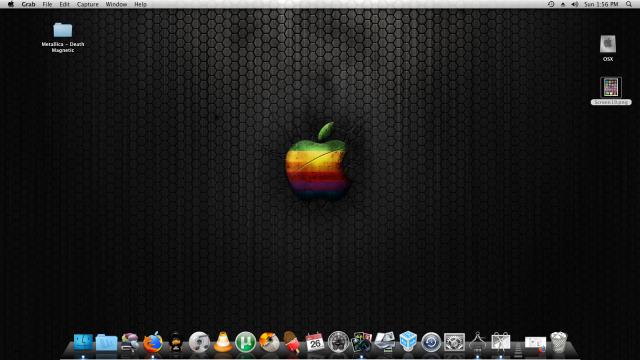Click the Sun 1:56 PM clock
Viewport: 640px width, 360px height.
(601, 4)
